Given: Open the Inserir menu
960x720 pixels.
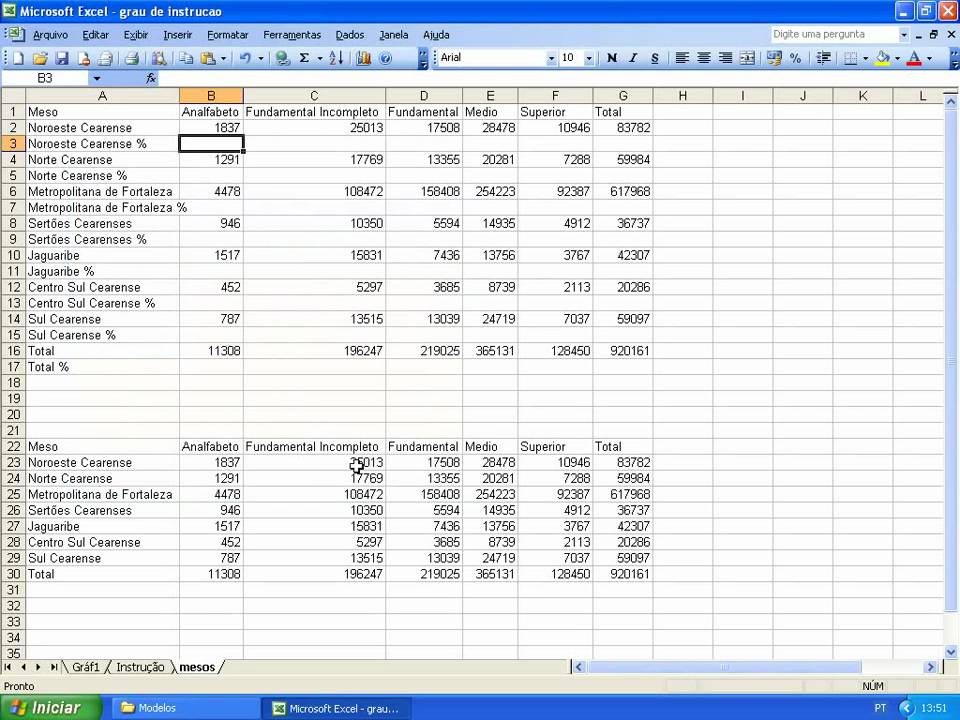Looking at the screenshot, I should click(178, 35).
